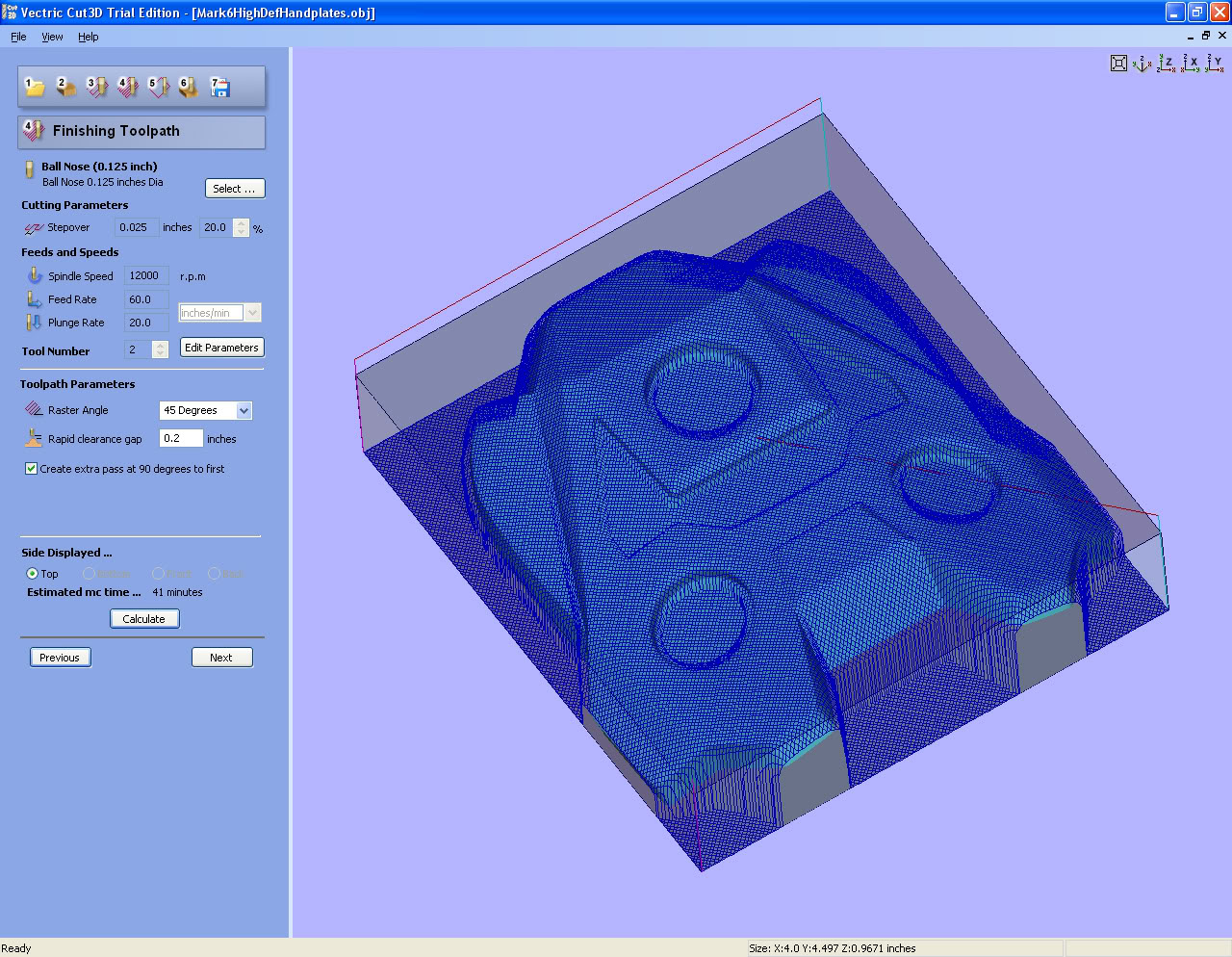
Task: Minimize the inner document window
Action: pyautogui.click(x=1191, y=36)
